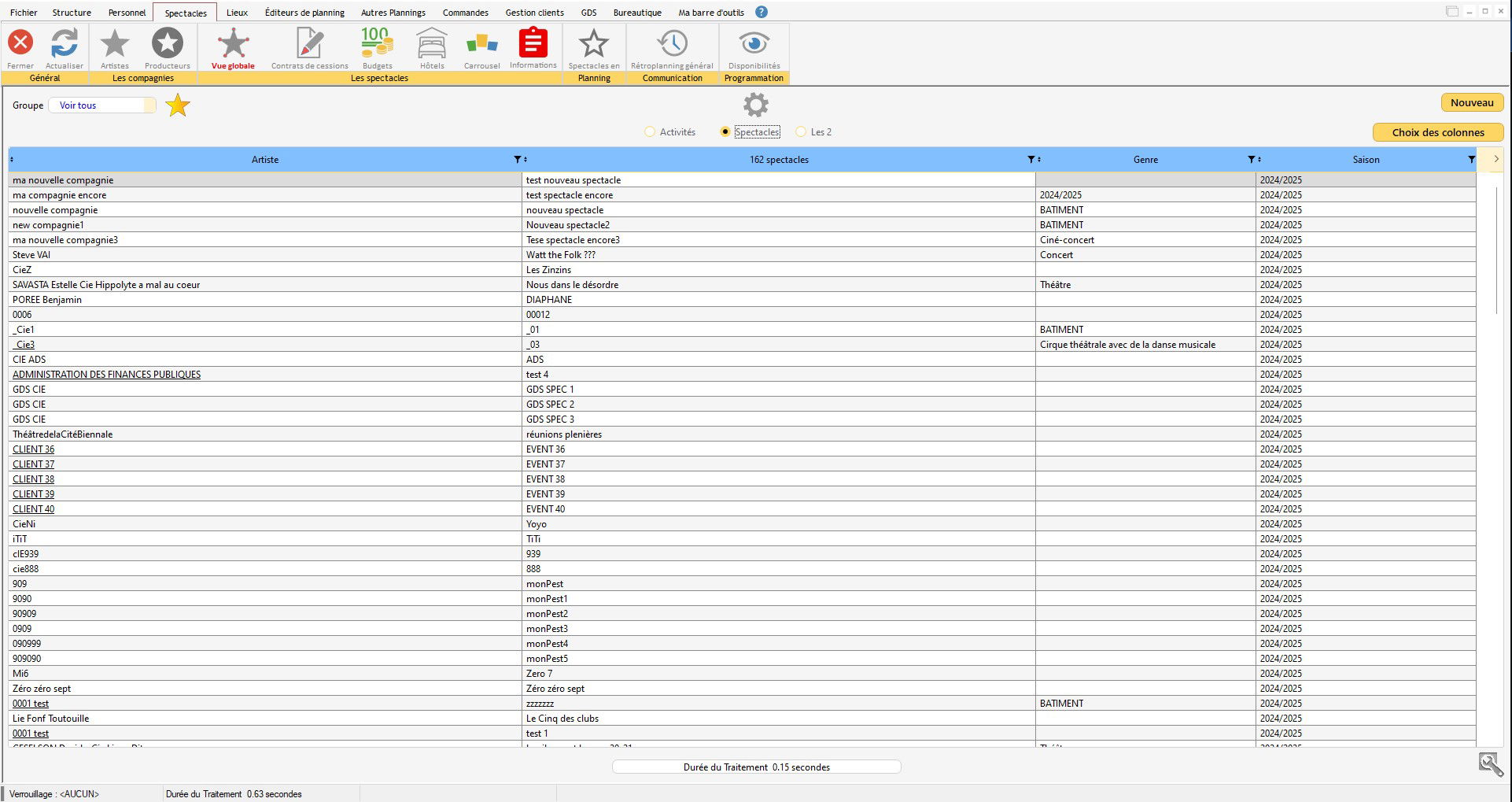Open the Artiste column filter
The image size is (1512, 802).
[x=517, y=160]
